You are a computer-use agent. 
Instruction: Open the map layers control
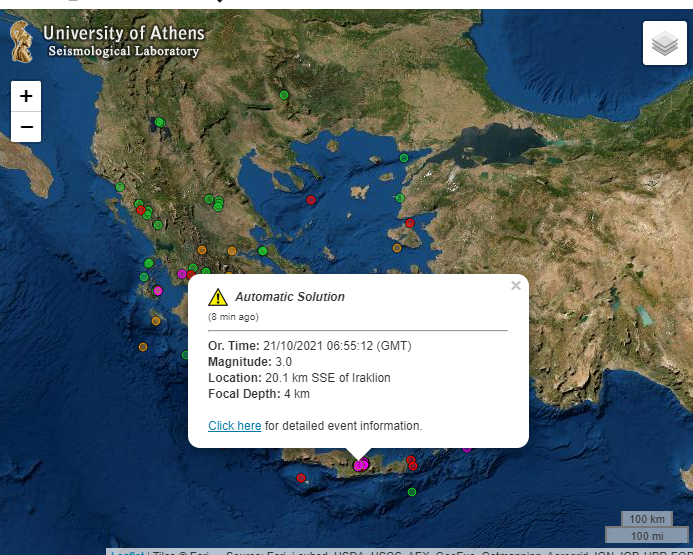pyautogui.click(x=665, y=43)
